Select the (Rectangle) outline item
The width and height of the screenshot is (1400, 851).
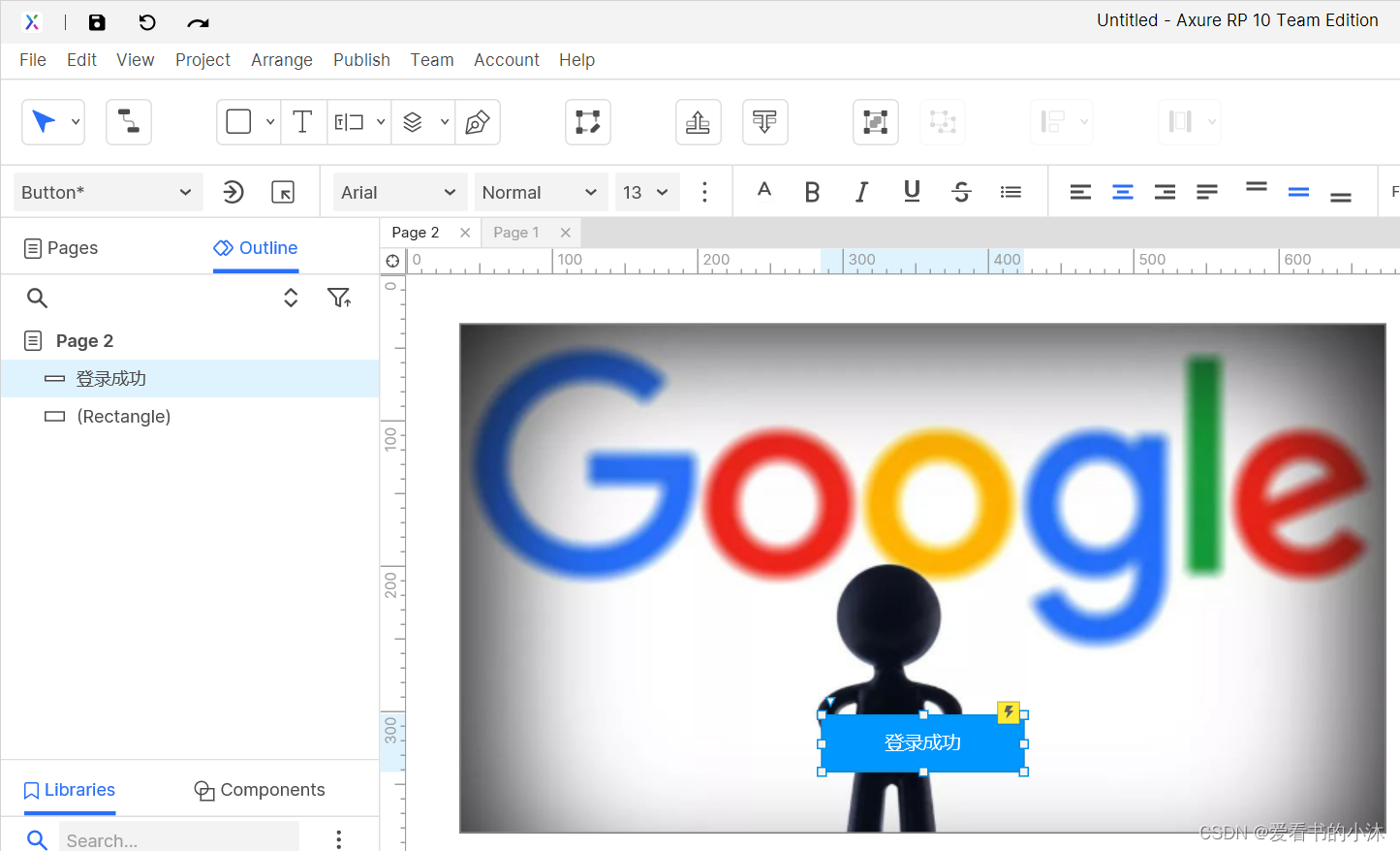click(190, 416)
